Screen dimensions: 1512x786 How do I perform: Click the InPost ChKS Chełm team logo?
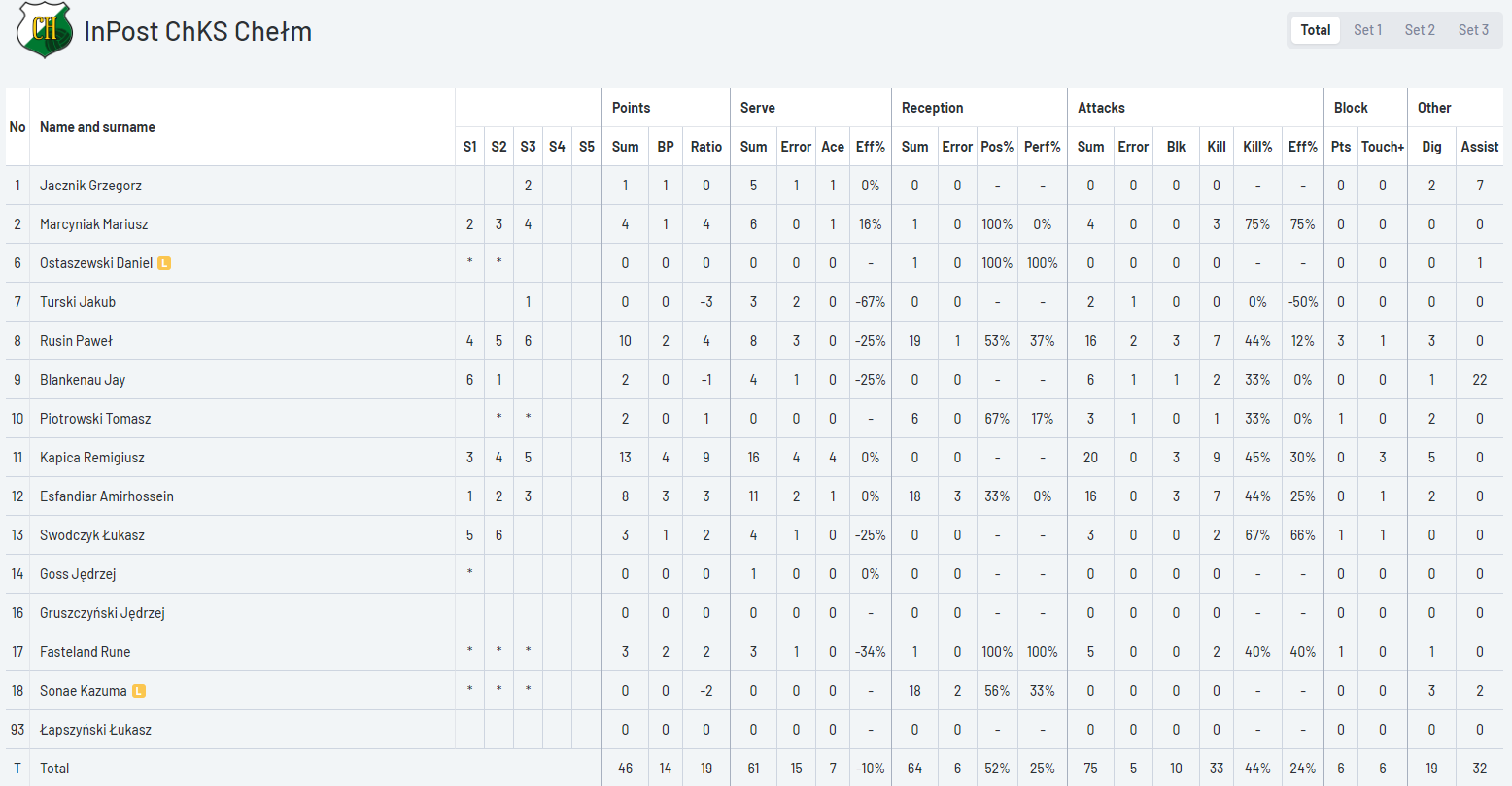[x=45, y=30]
